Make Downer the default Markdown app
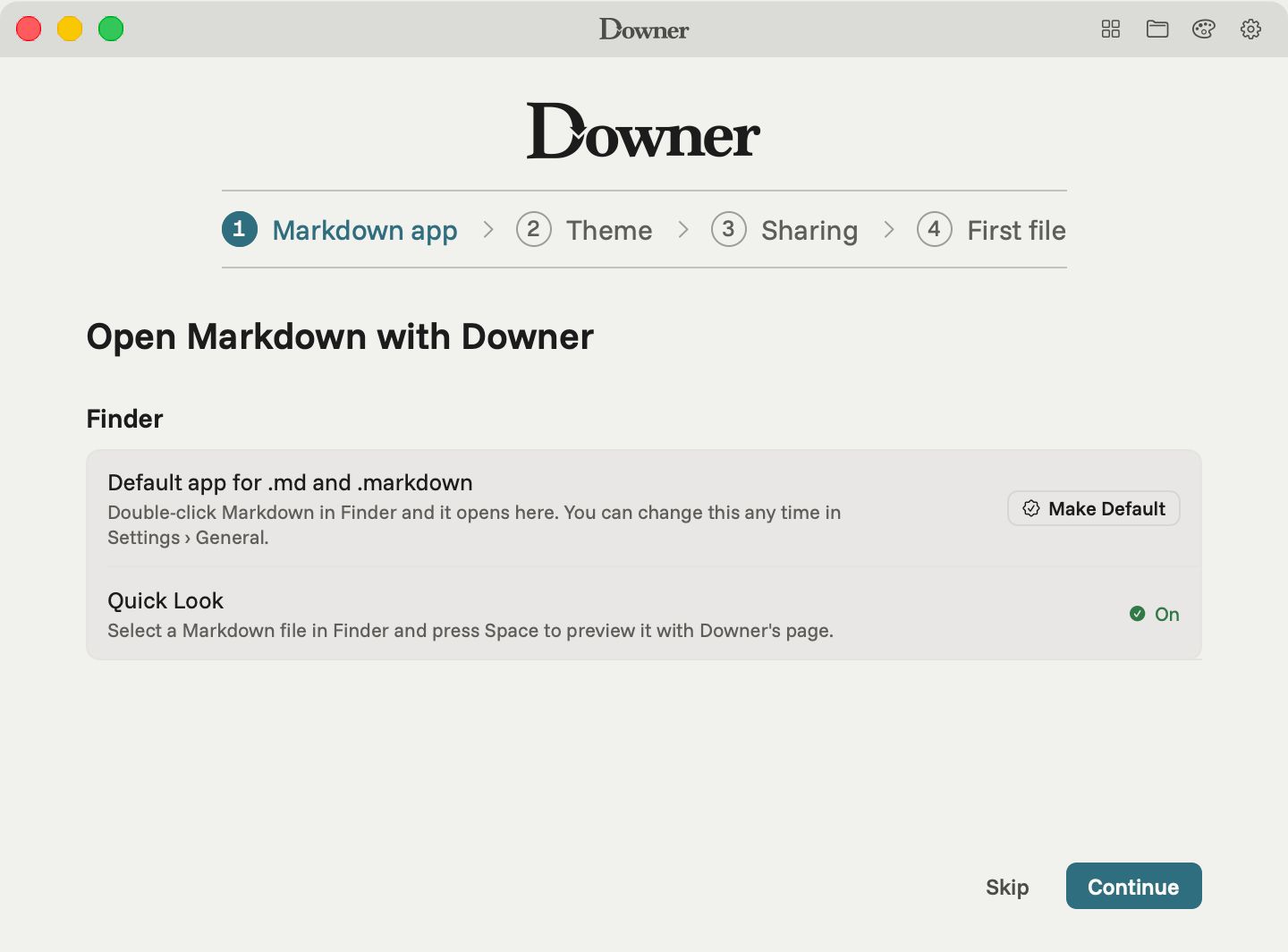The height and width of the screenshot is (952, 1288). pyautogui.click(x=1094, y=508)
